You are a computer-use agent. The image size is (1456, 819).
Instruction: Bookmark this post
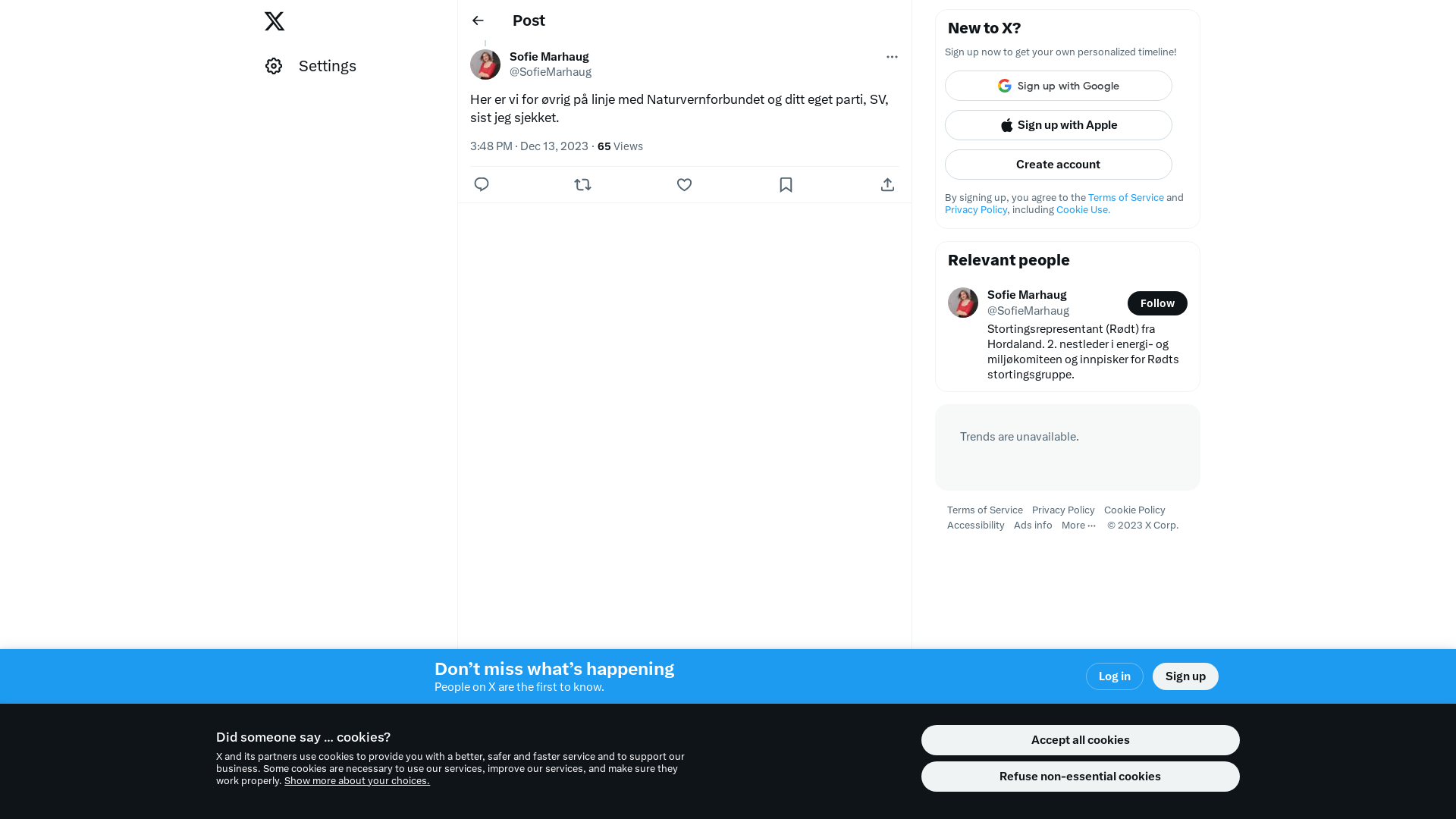pyautogui.click(x=786, y=184)
